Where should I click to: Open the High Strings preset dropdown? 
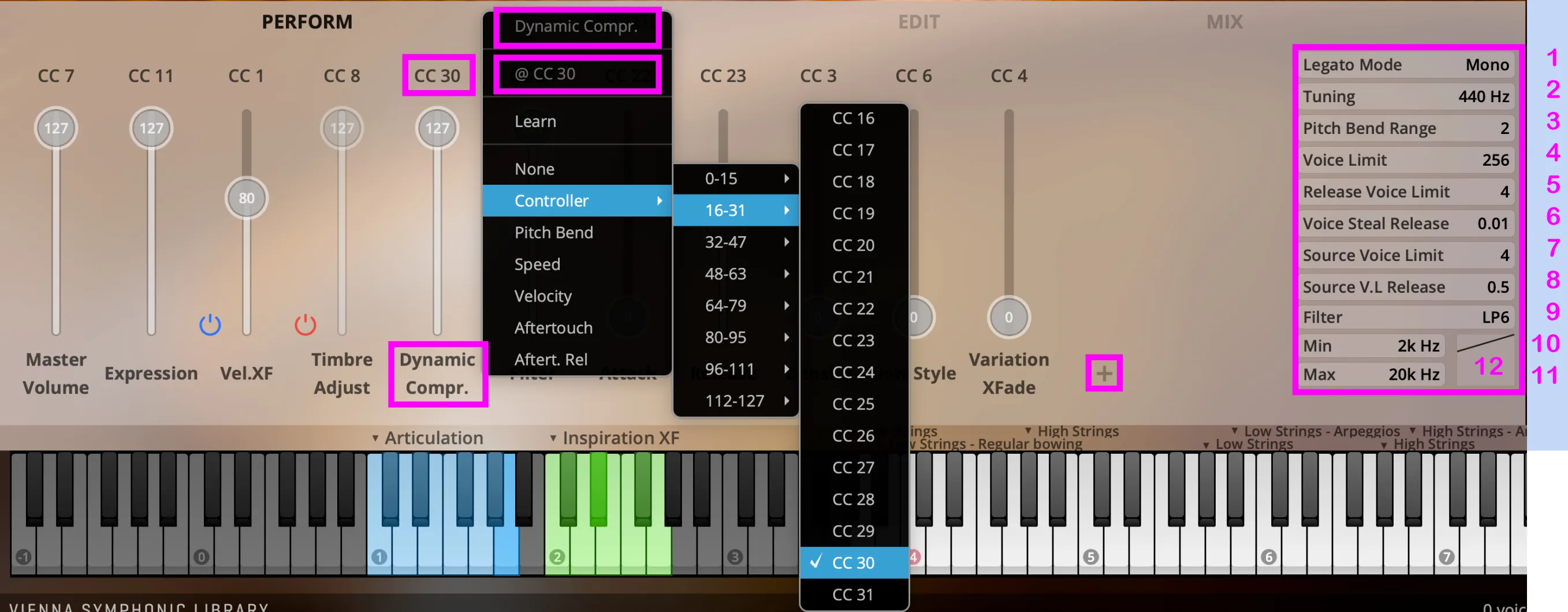[1077, 431]
